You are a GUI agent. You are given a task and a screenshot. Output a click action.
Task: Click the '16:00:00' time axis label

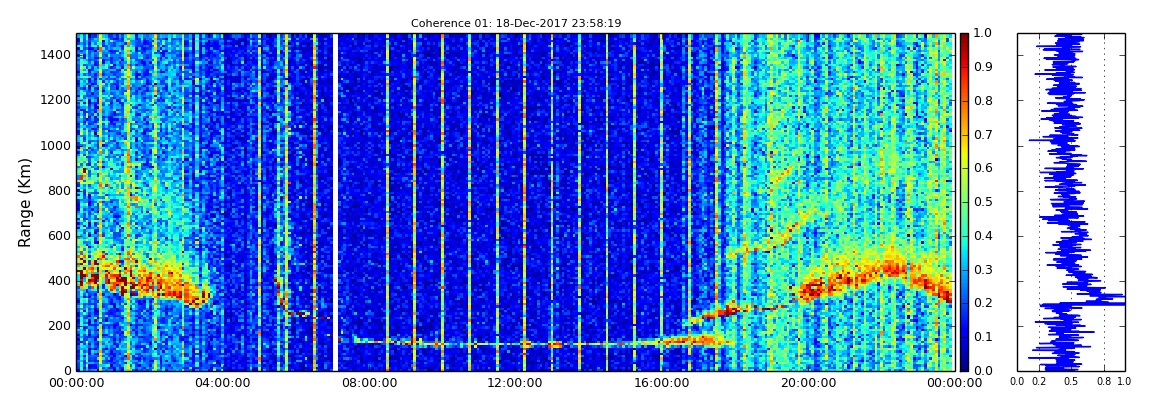pos(661,382)
